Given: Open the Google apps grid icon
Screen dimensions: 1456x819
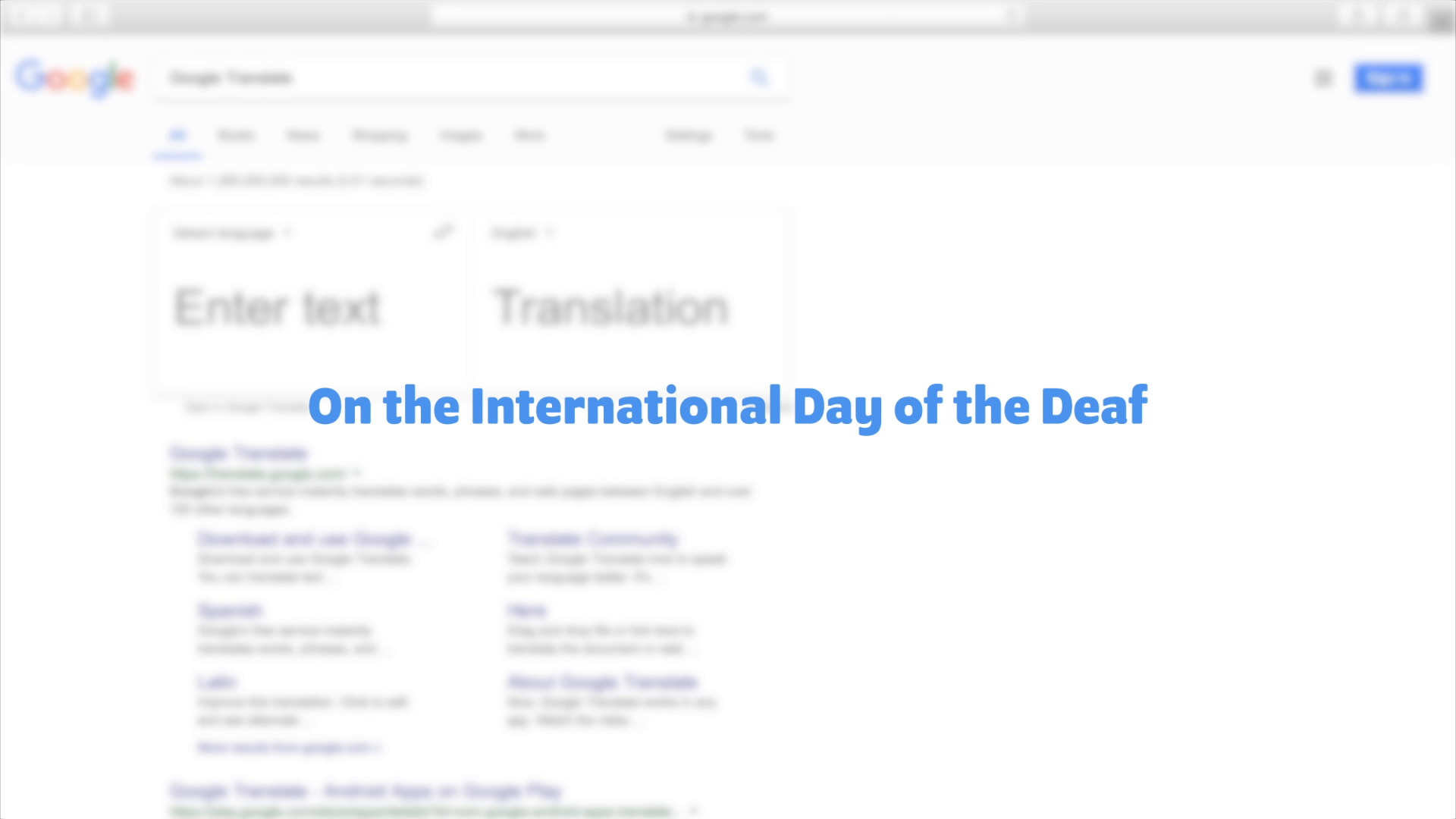Looking at the screenshot, I should (x=1323, y=78).
